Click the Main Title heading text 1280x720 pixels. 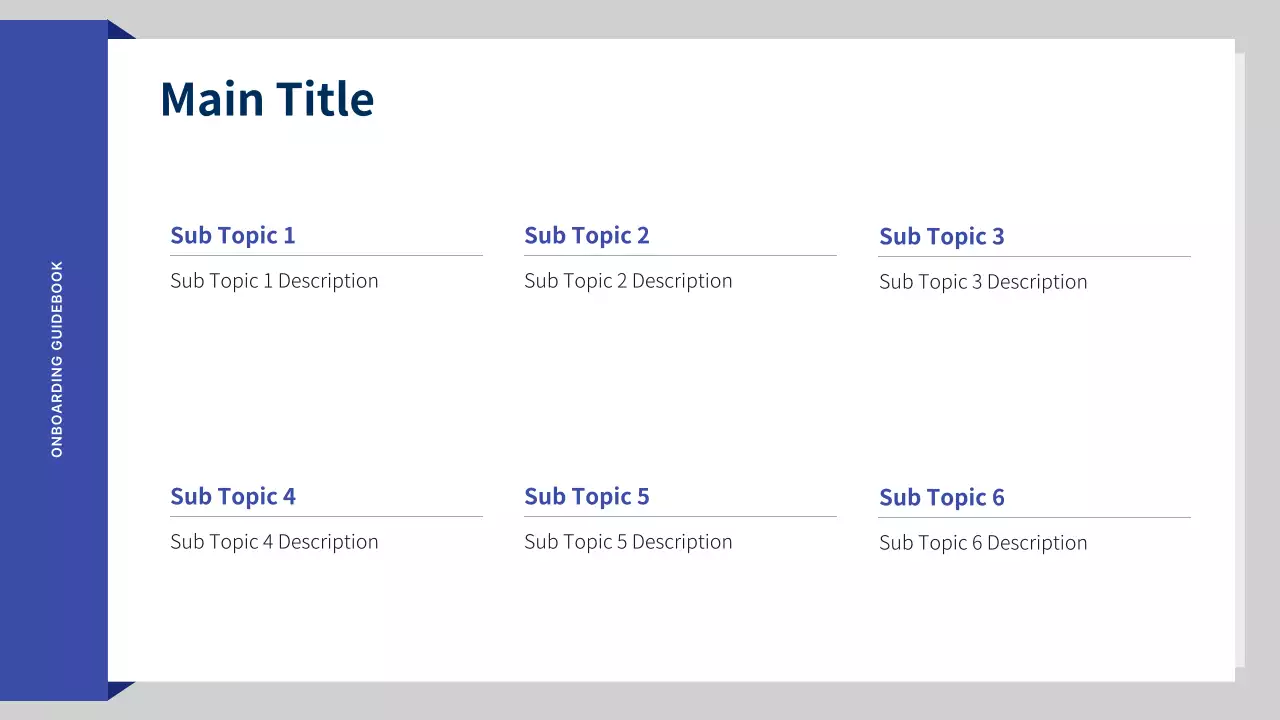(267, 99)
